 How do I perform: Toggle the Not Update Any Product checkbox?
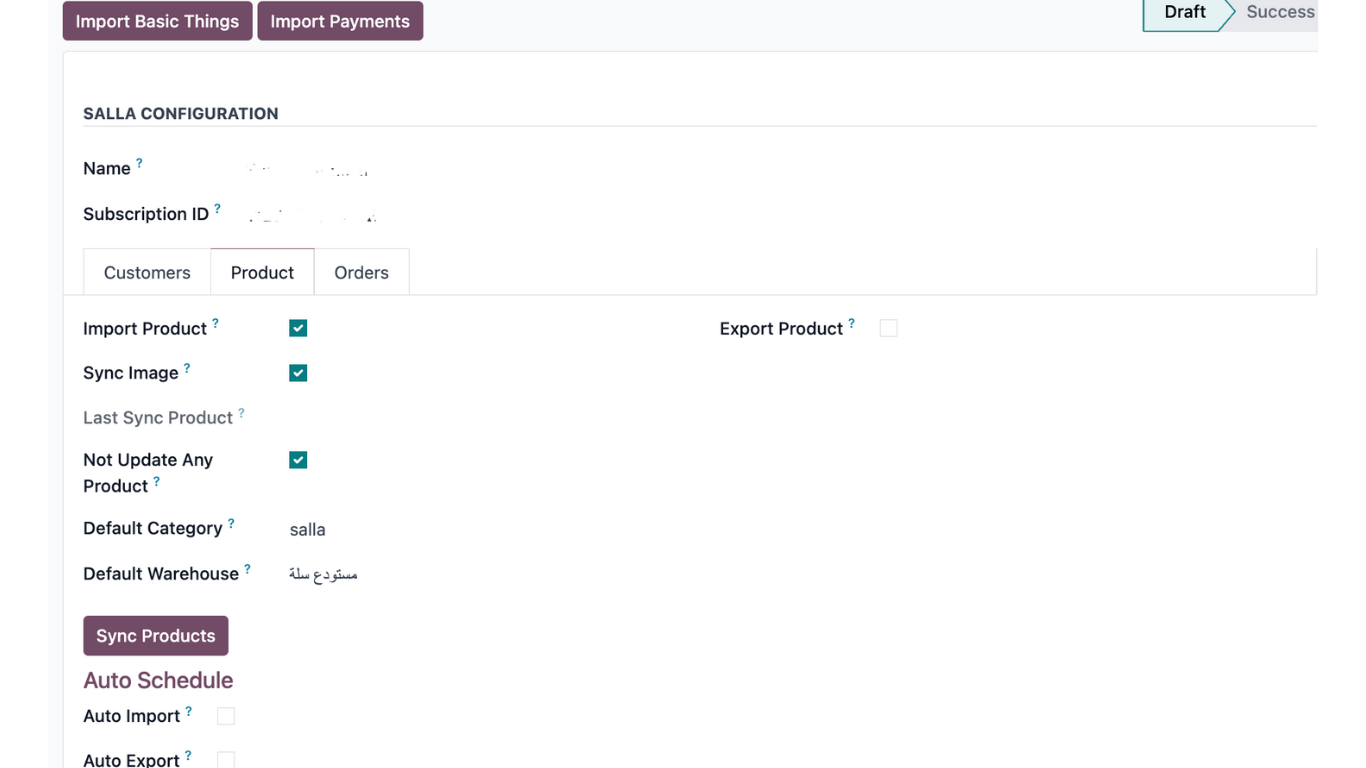click(298, 460)
